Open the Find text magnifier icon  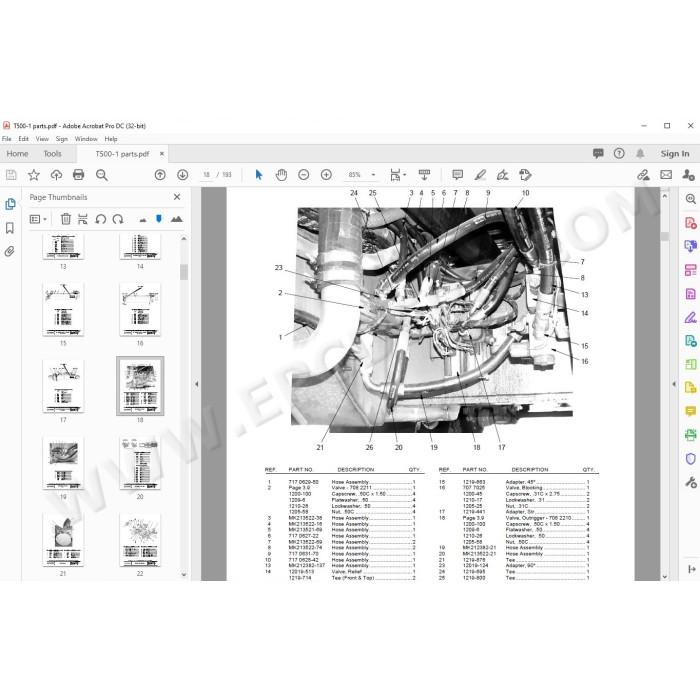coord(102,175)
